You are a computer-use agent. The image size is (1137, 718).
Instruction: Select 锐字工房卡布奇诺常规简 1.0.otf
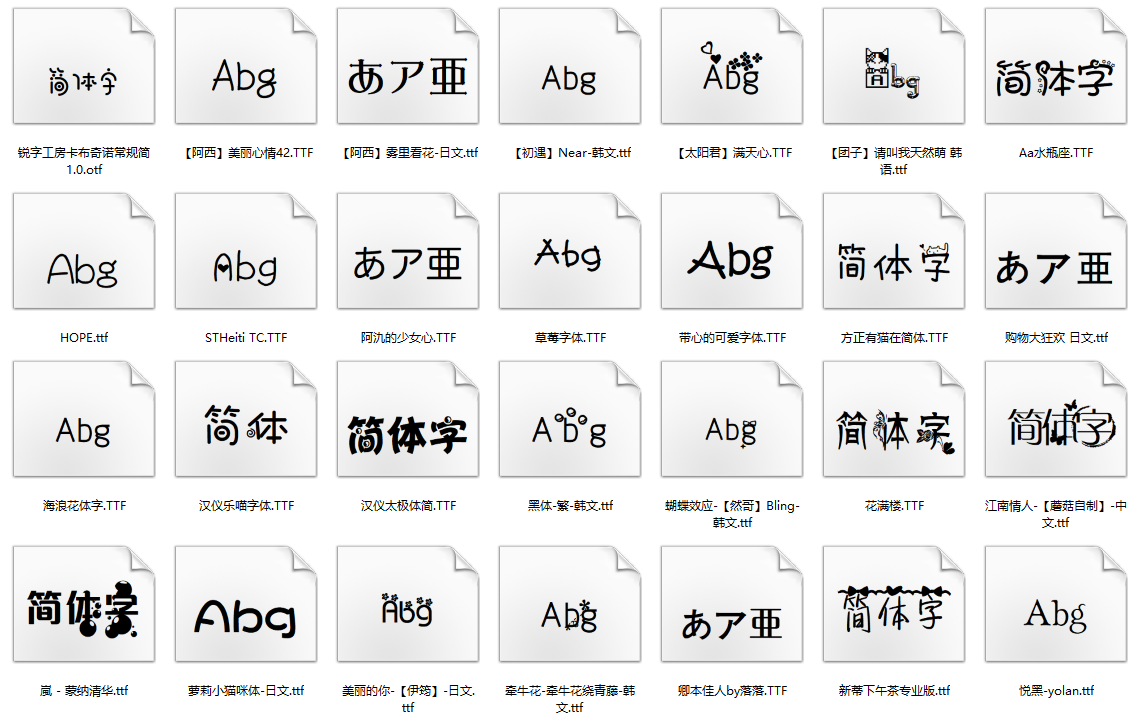84,68
